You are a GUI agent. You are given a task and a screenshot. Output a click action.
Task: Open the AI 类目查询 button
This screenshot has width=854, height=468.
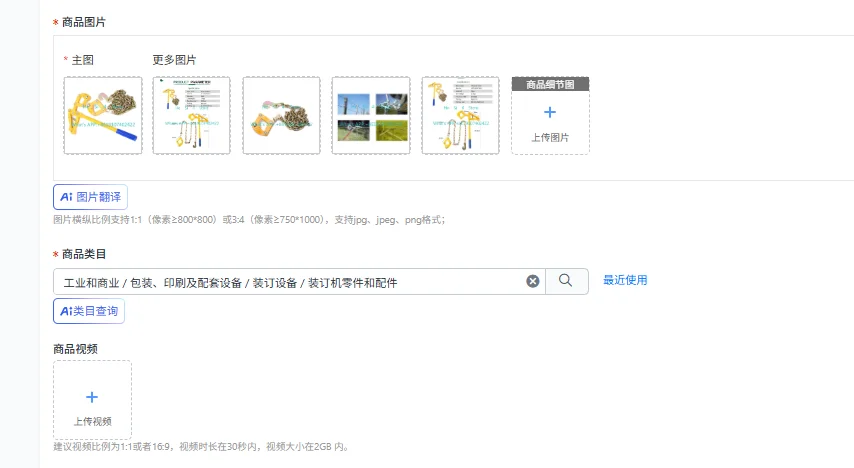89,311
